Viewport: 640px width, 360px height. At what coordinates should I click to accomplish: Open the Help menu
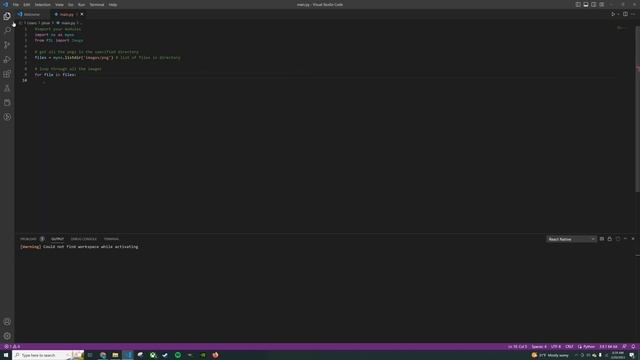point(113,4)
